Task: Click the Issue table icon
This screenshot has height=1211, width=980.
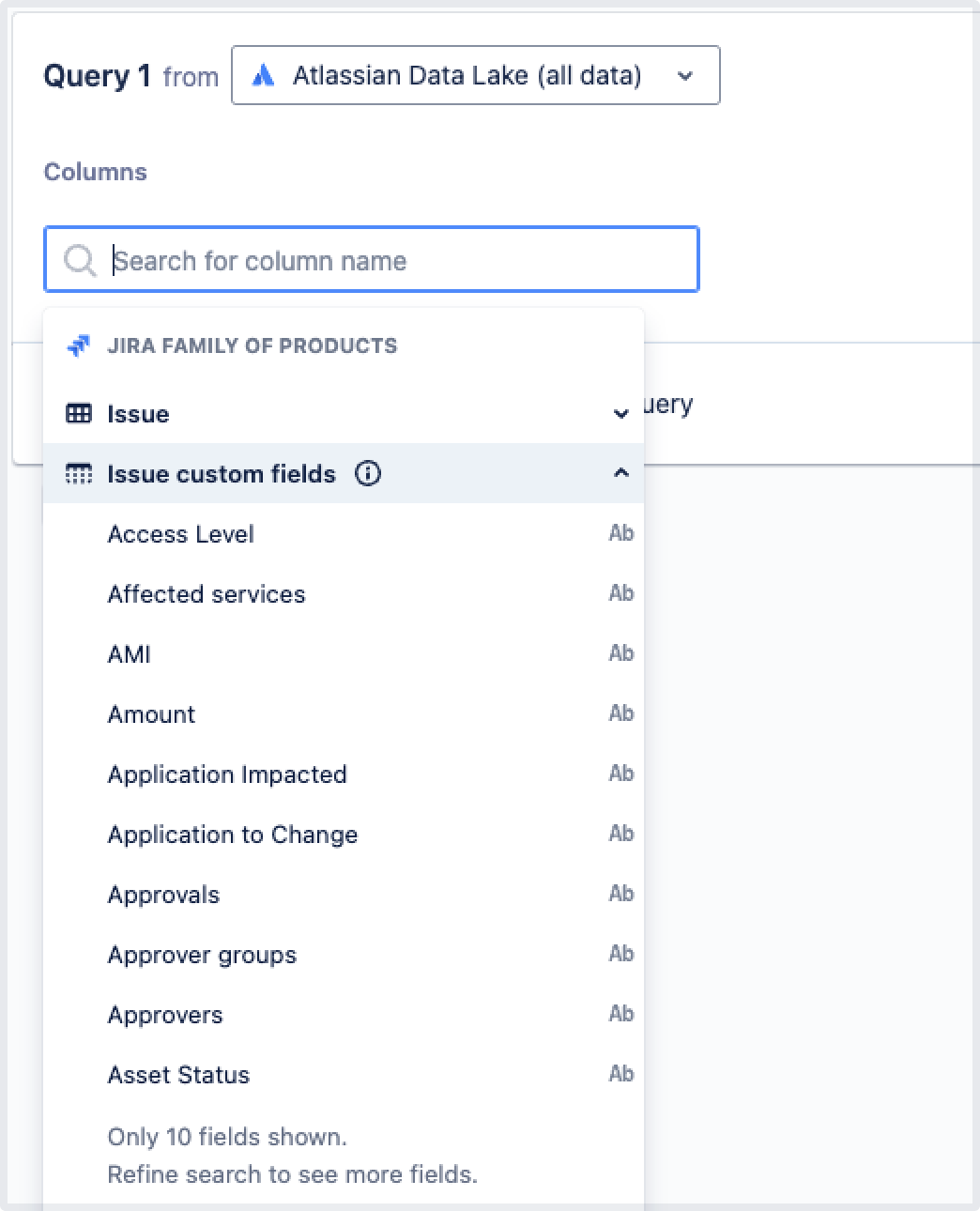Action: (79, 413)
